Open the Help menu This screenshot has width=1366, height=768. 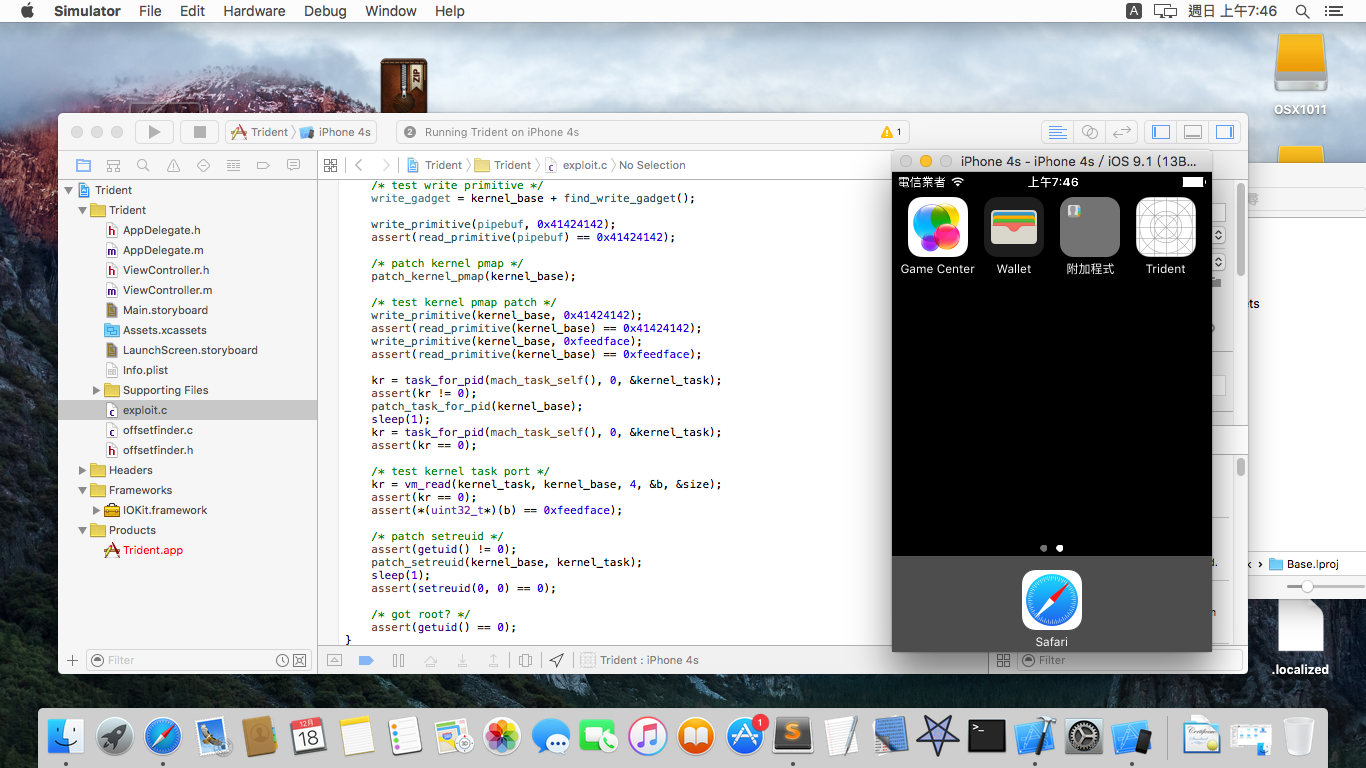450,11
